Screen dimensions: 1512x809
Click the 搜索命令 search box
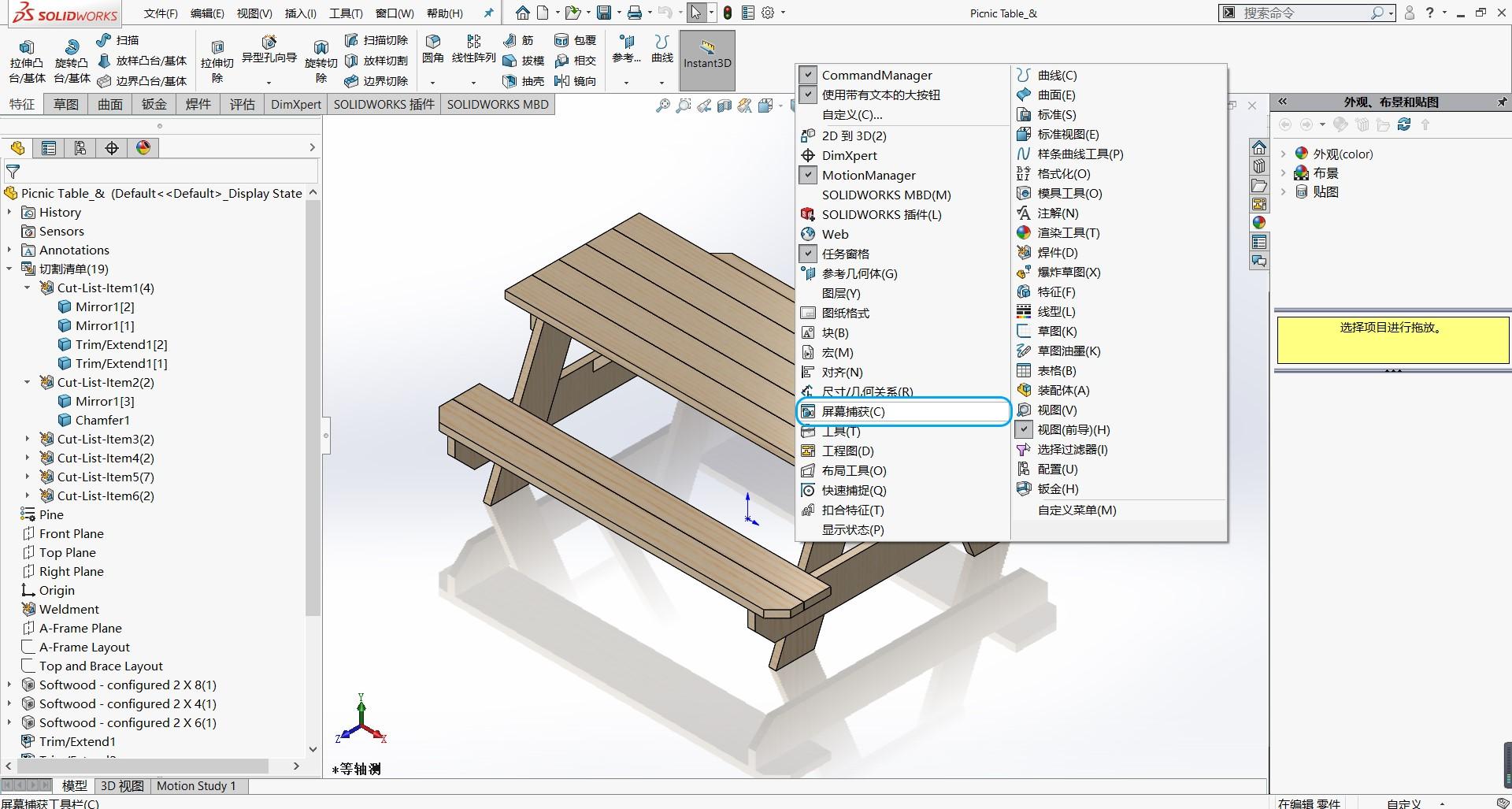click(1306, 13)
